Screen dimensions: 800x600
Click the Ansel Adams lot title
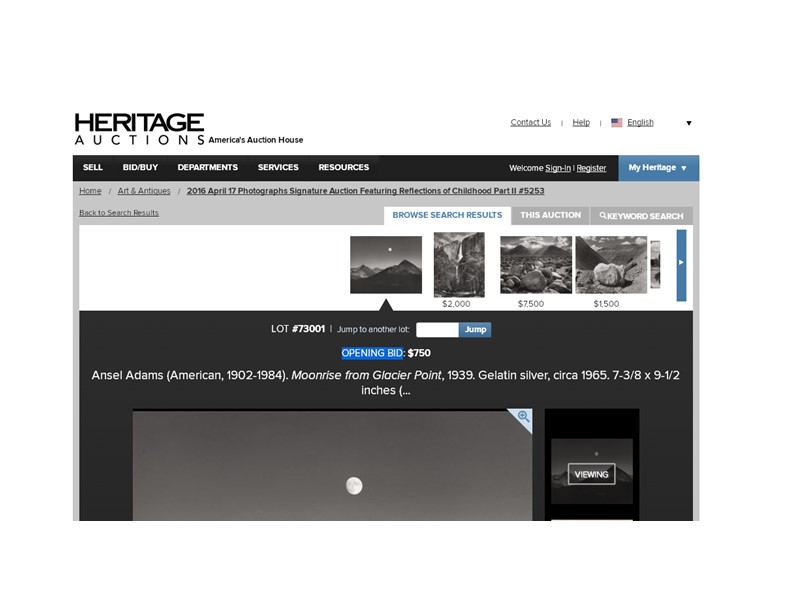coord(386,383)
